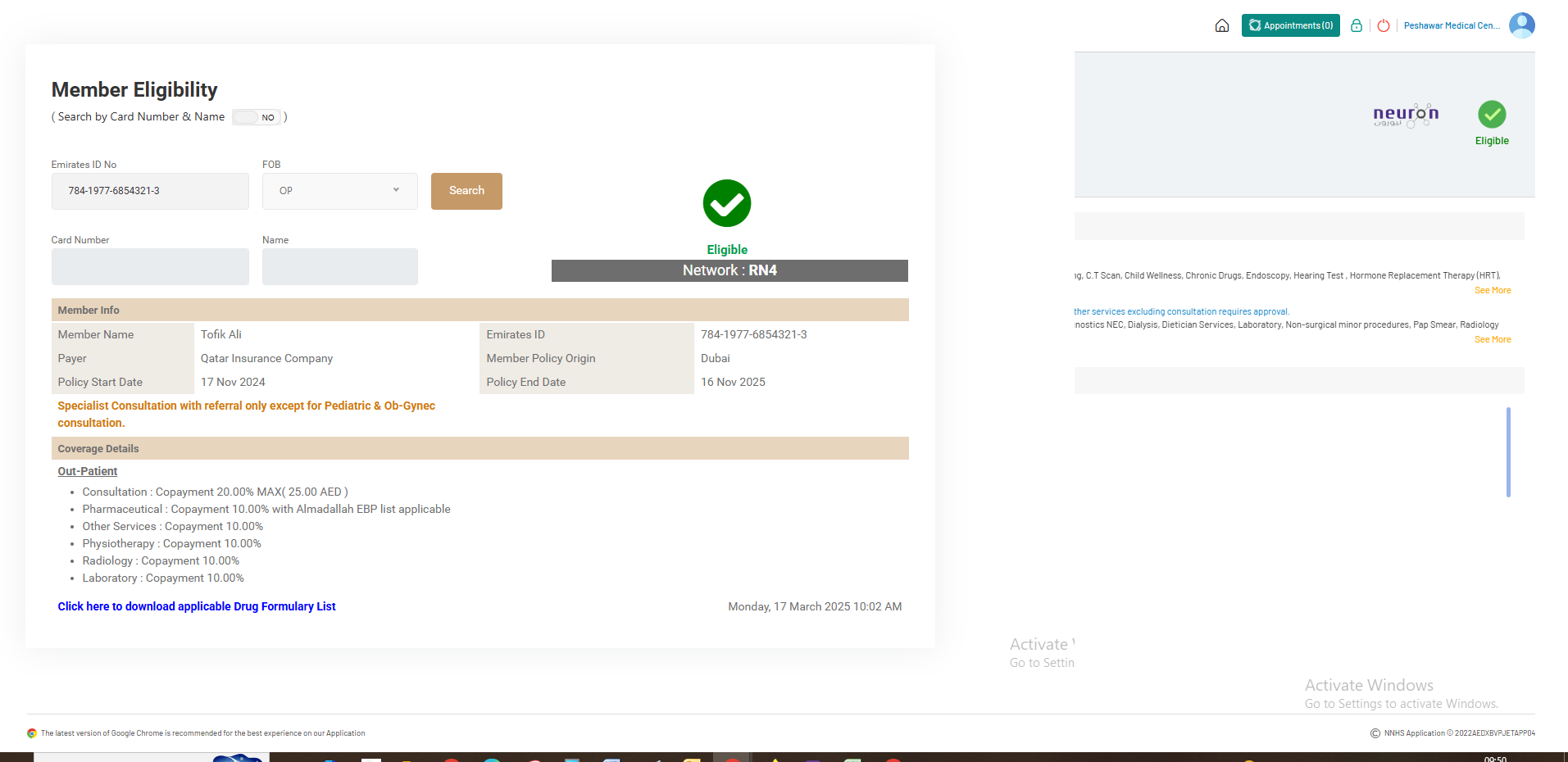
Task: Open the Peshawar Medical Cen... account link
Action: [x=1452, y=25]
